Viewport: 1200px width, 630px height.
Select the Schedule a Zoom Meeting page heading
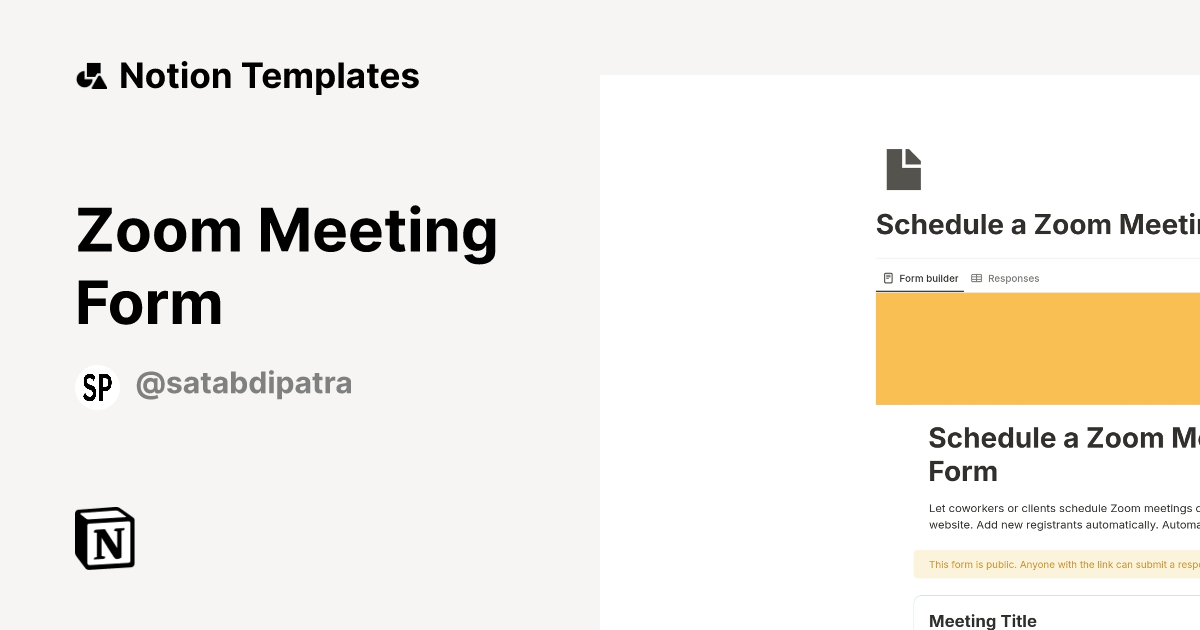pos(1037,224)
